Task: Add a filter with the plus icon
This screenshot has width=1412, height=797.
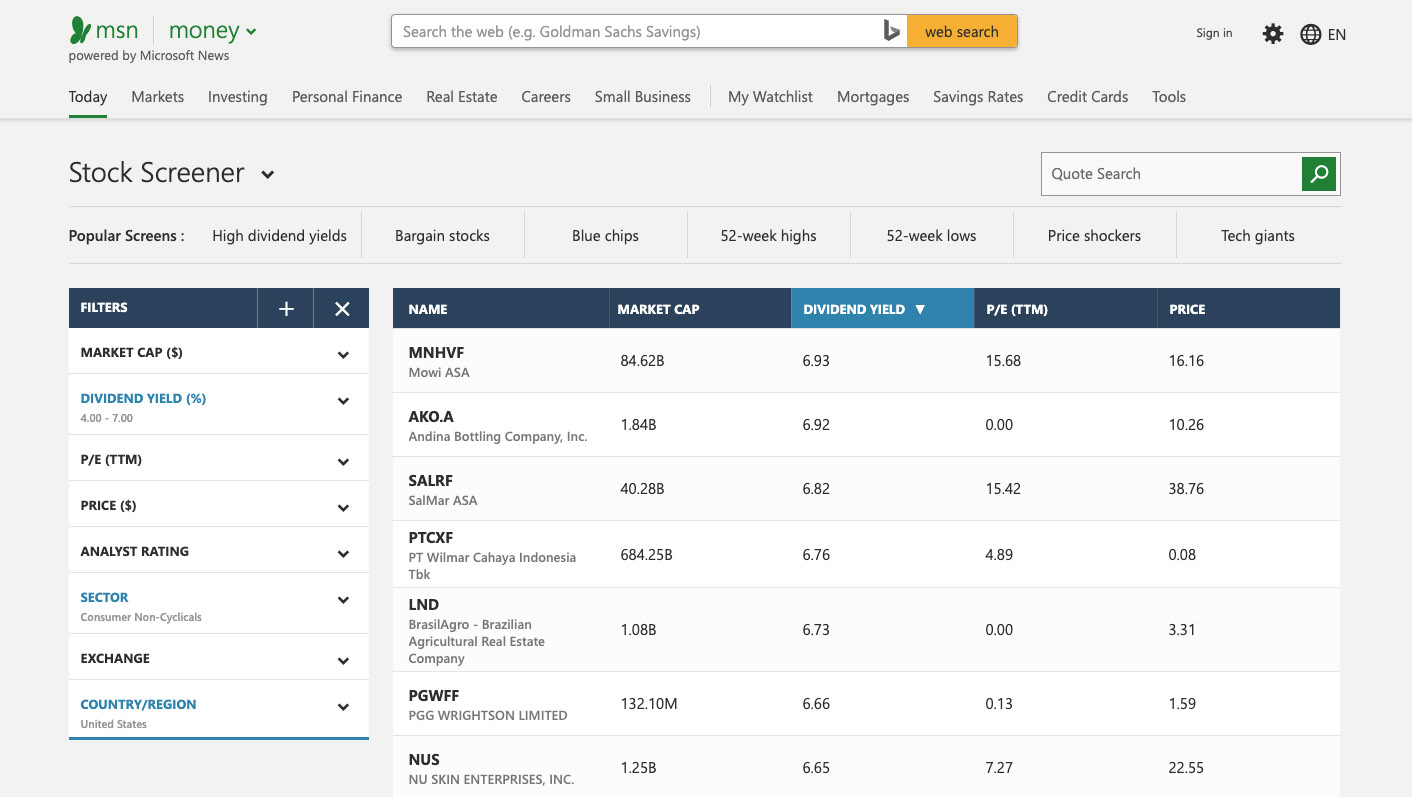Action: 286,308
